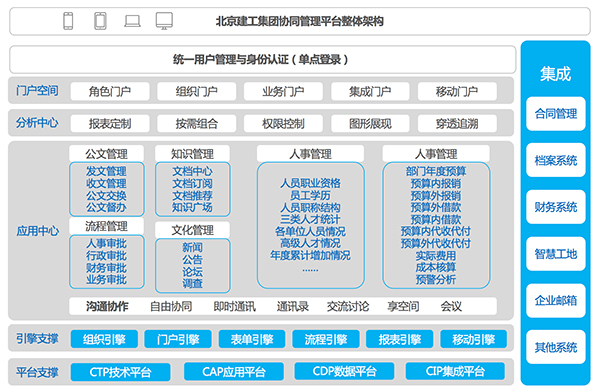
Task: Click 三类人才统计 entry
Action: [x=310, y=219]
